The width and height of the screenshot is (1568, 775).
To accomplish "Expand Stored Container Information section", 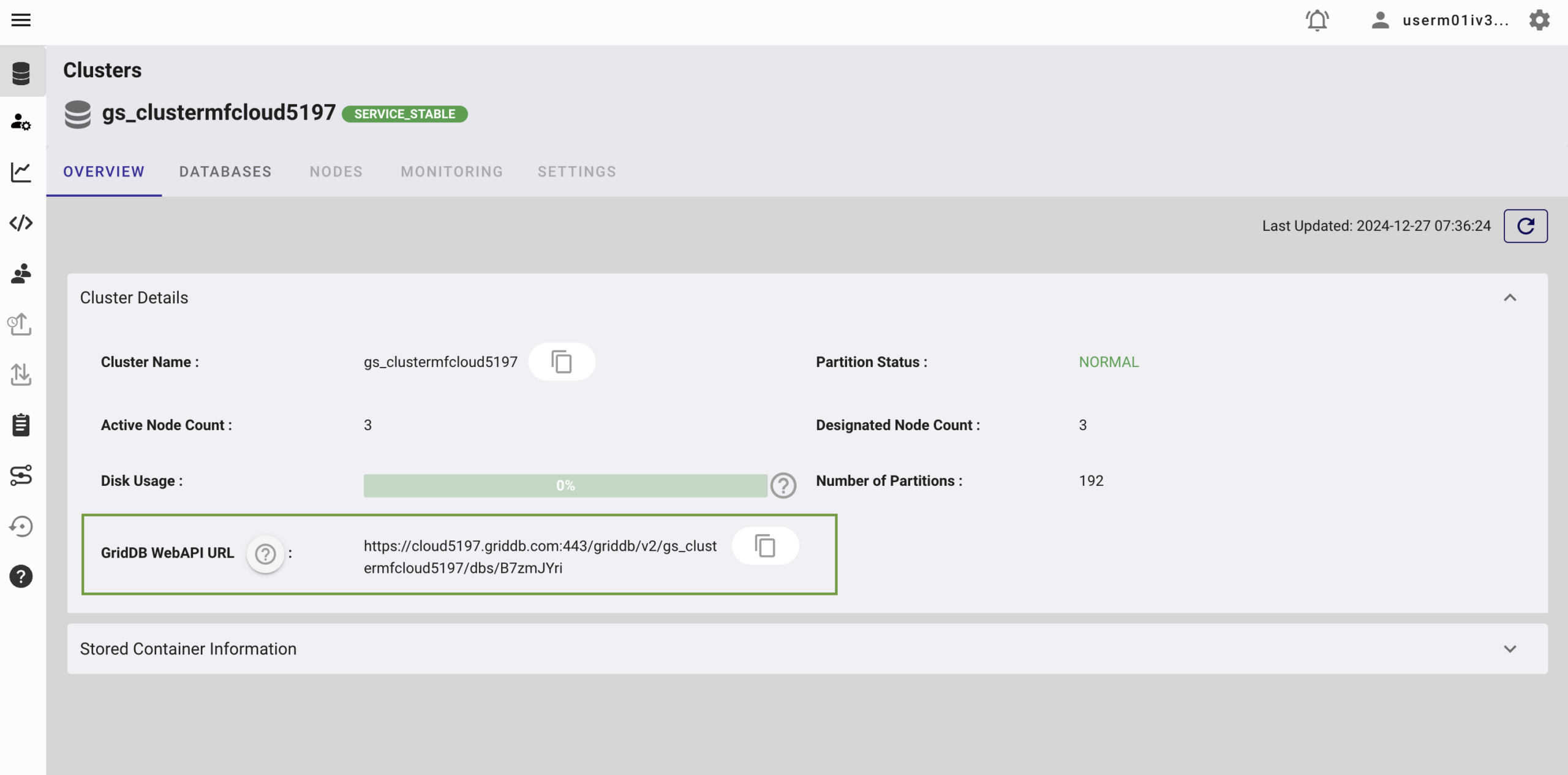I will click(1510, 649).
